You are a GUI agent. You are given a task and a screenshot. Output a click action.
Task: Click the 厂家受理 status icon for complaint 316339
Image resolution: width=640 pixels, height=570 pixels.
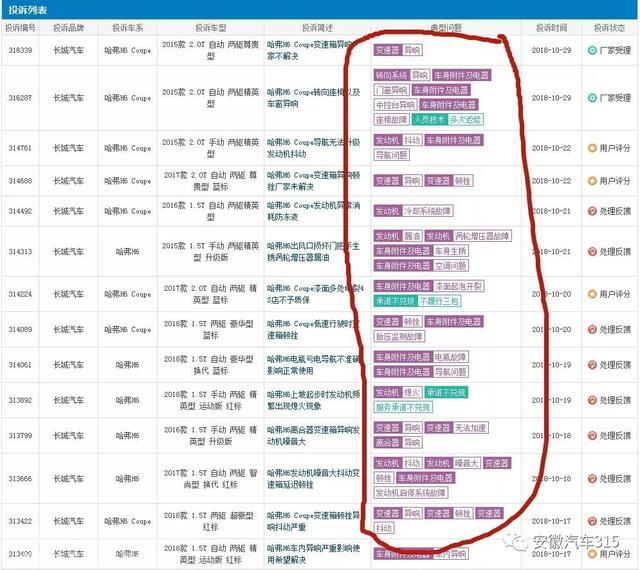pyautogui.click(x=592, y=50)
